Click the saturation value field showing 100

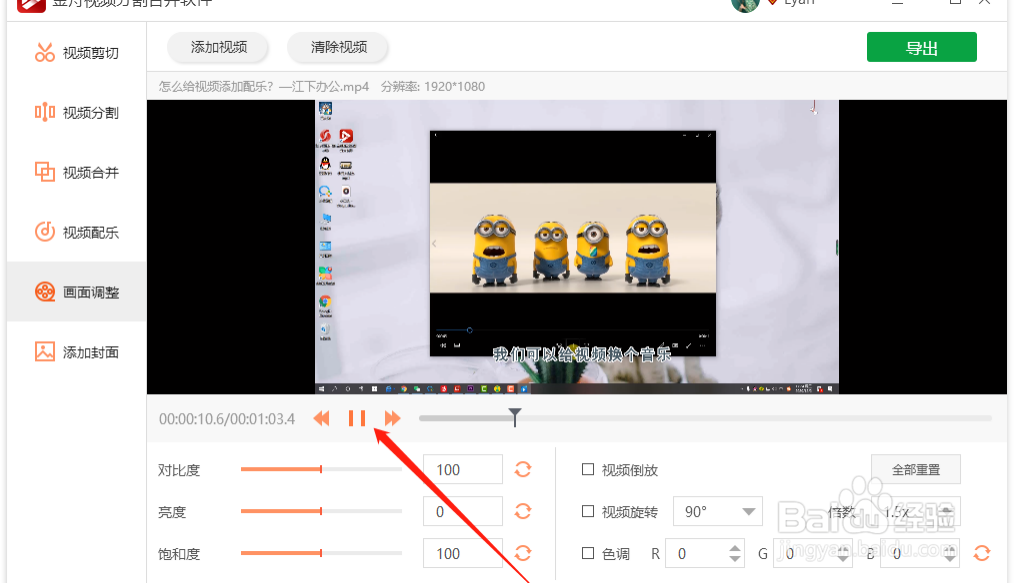click(462, 554)
